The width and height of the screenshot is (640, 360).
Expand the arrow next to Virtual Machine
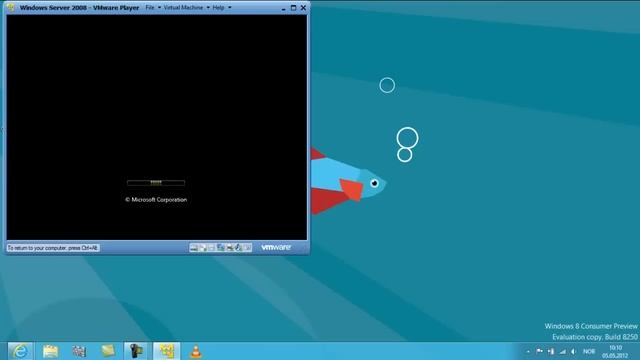click(x=208, y=7)
